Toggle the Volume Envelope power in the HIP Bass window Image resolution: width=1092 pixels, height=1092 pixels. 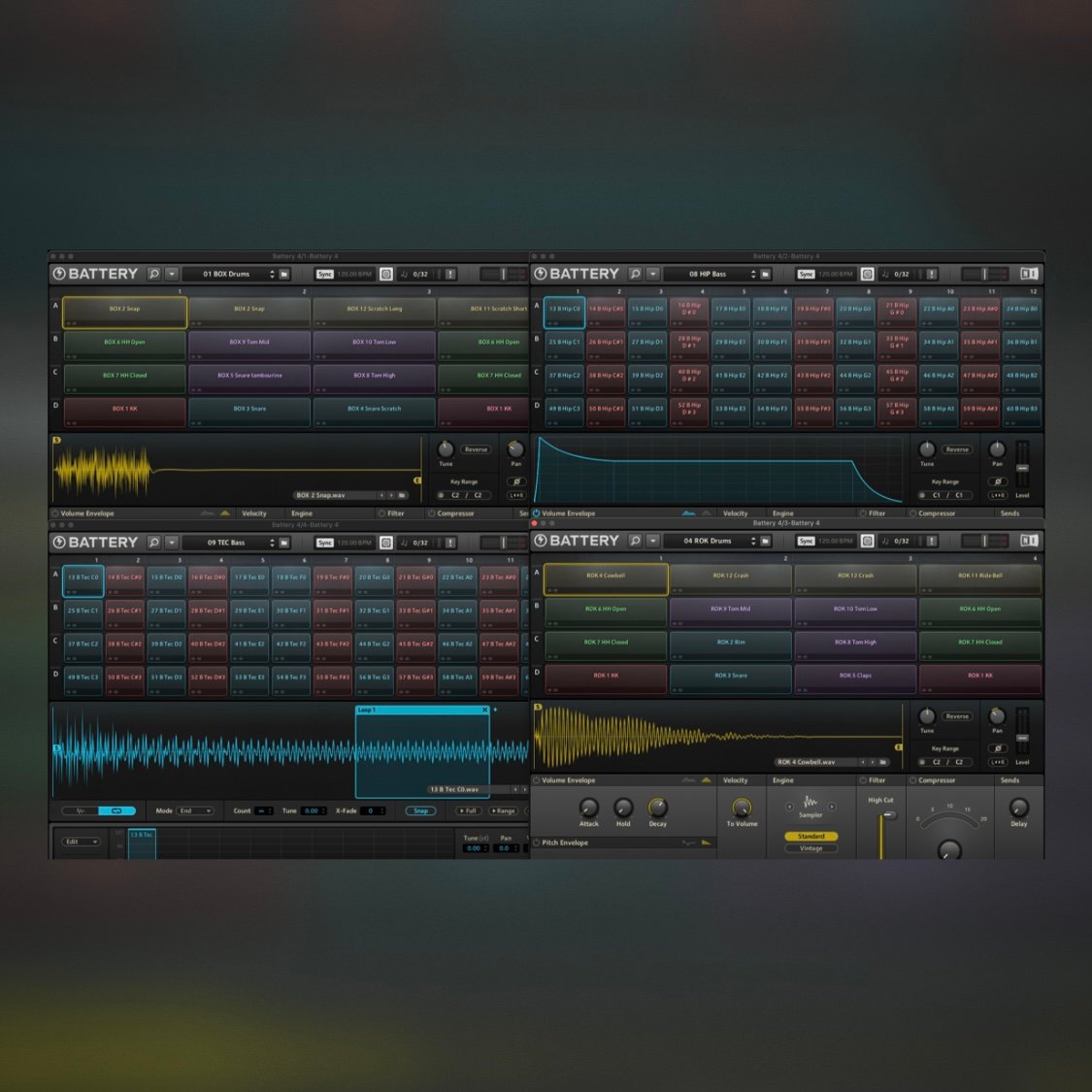tap(536, 513)
